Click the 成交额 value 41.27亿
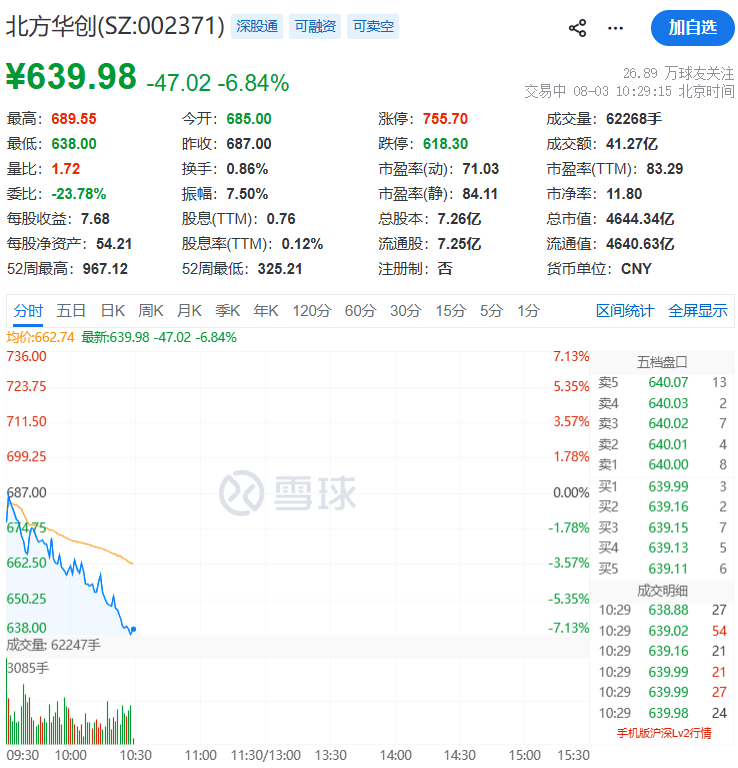The height and width of the screenshot is (768, 738). [632, 144]
